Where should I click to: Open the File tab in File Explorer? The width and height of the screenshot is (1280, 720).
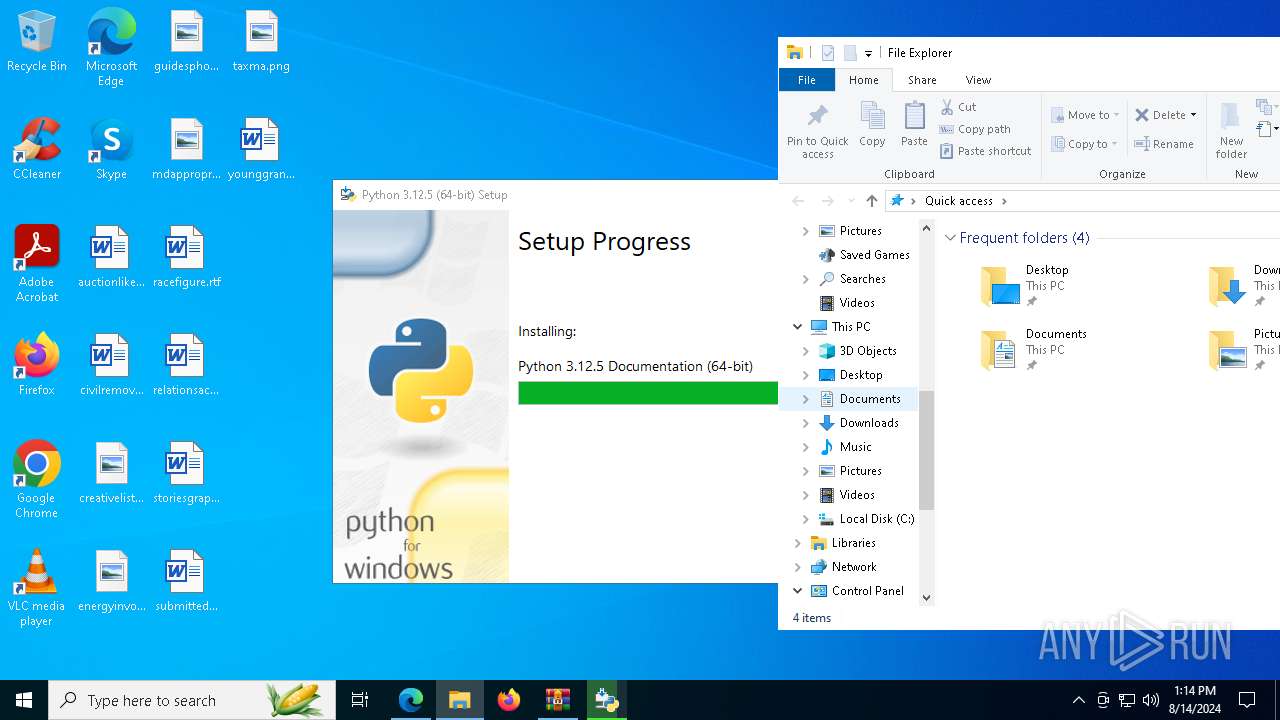[x=806, y=80]
